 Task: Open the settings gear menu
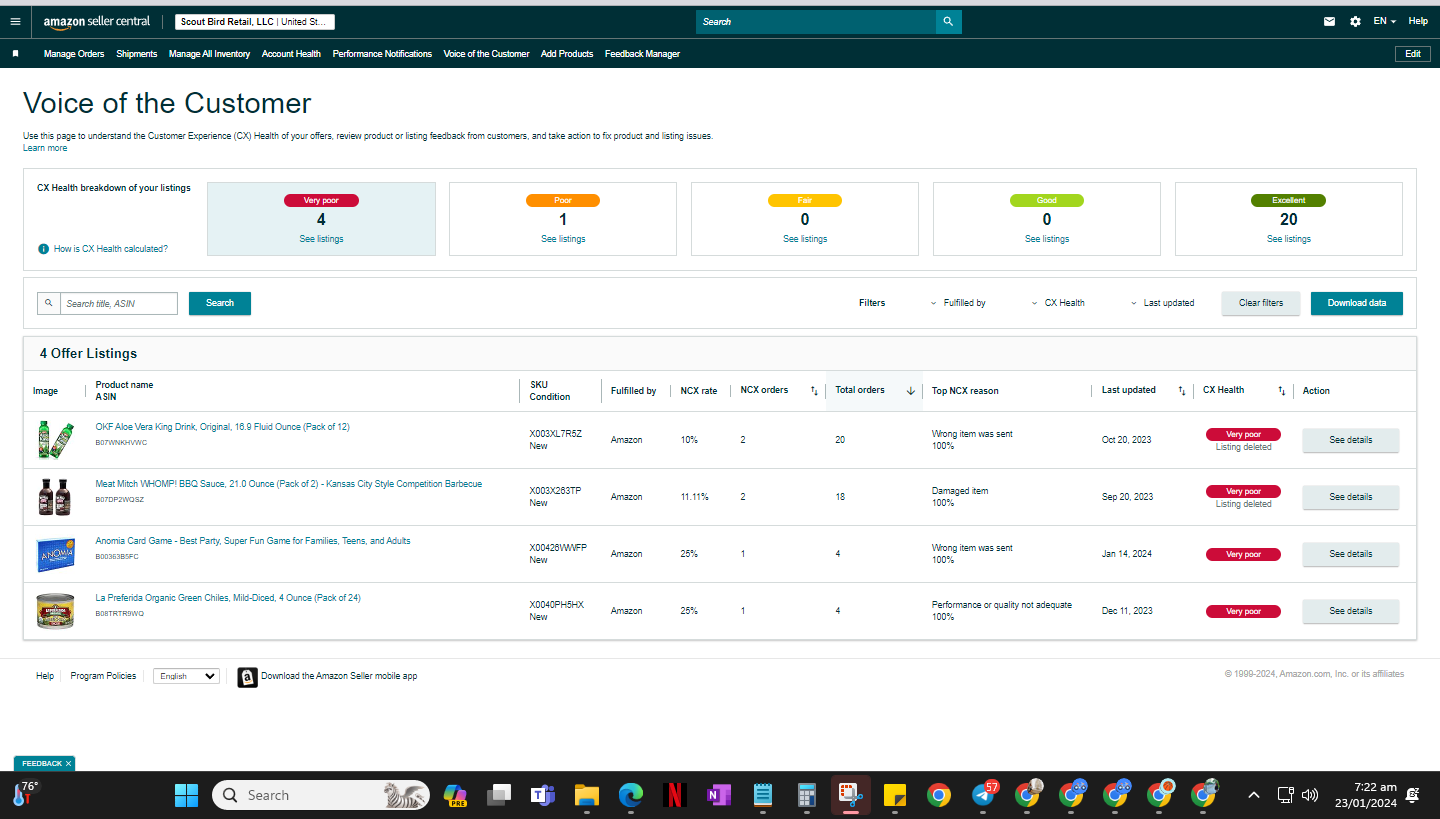[1355, 21]
